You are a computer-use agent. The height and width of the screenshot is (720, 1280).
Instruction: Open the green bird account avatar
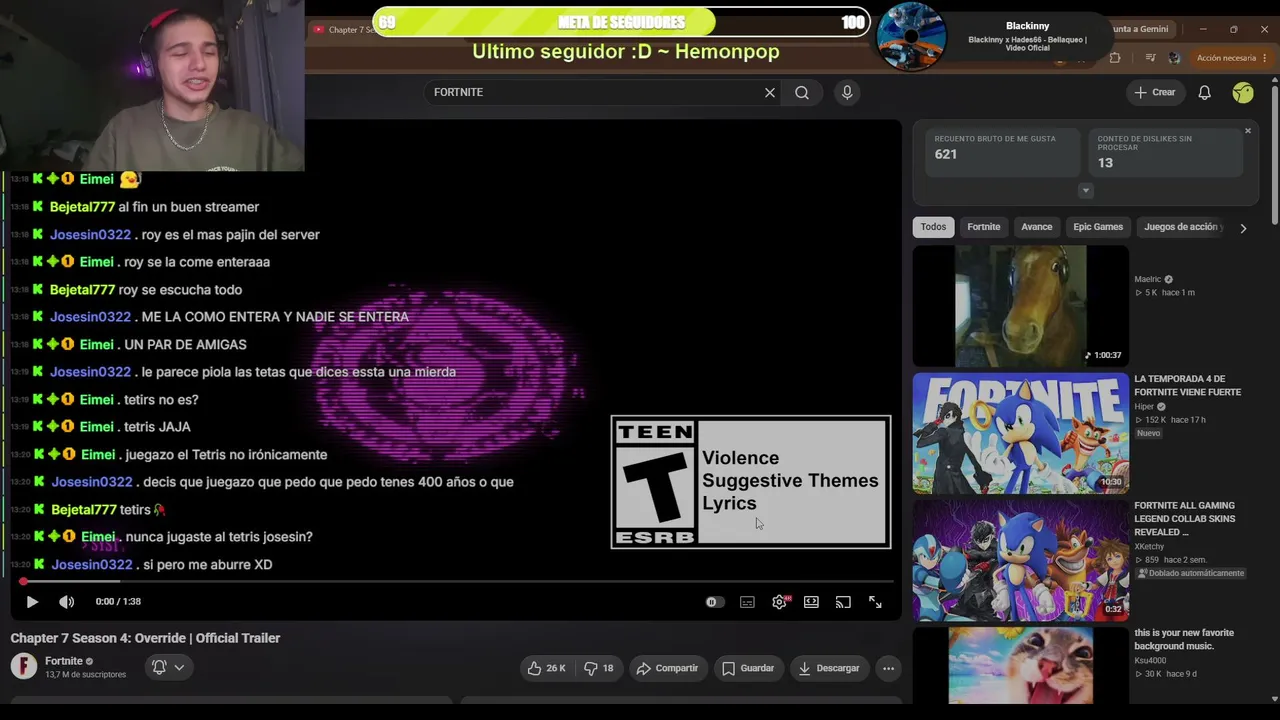(x=1243, y=92)
